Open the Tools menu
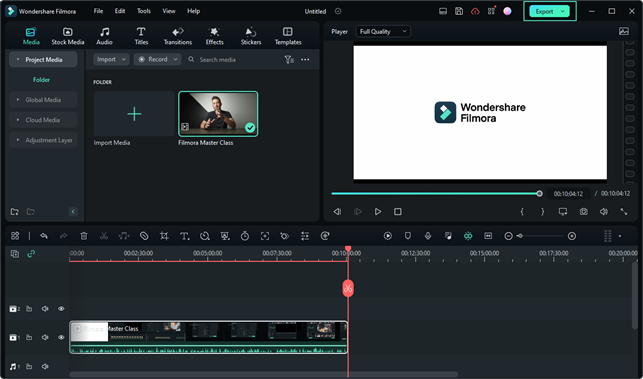 [144, 11]
